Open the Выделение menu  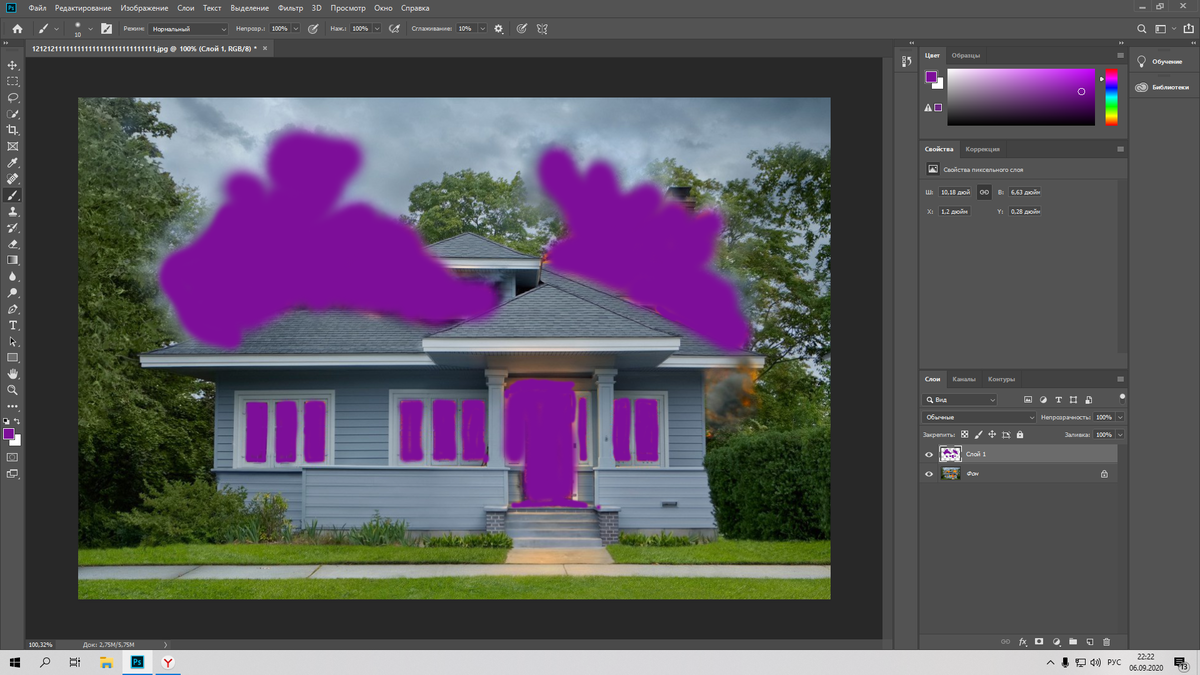pyautogui.click(x=249, y=8)
